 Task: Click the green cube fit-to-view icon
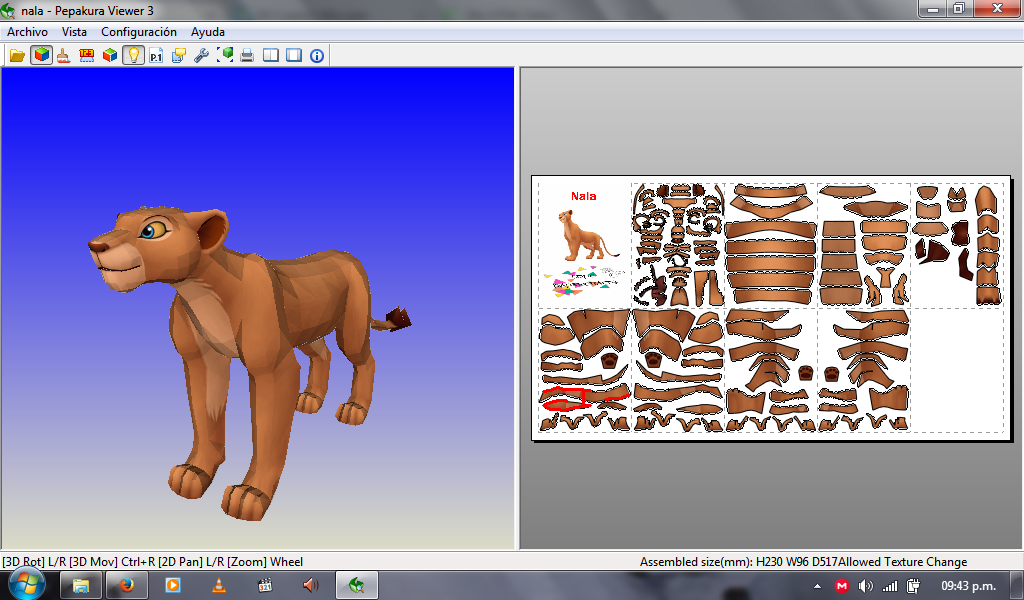coord(225,55)
